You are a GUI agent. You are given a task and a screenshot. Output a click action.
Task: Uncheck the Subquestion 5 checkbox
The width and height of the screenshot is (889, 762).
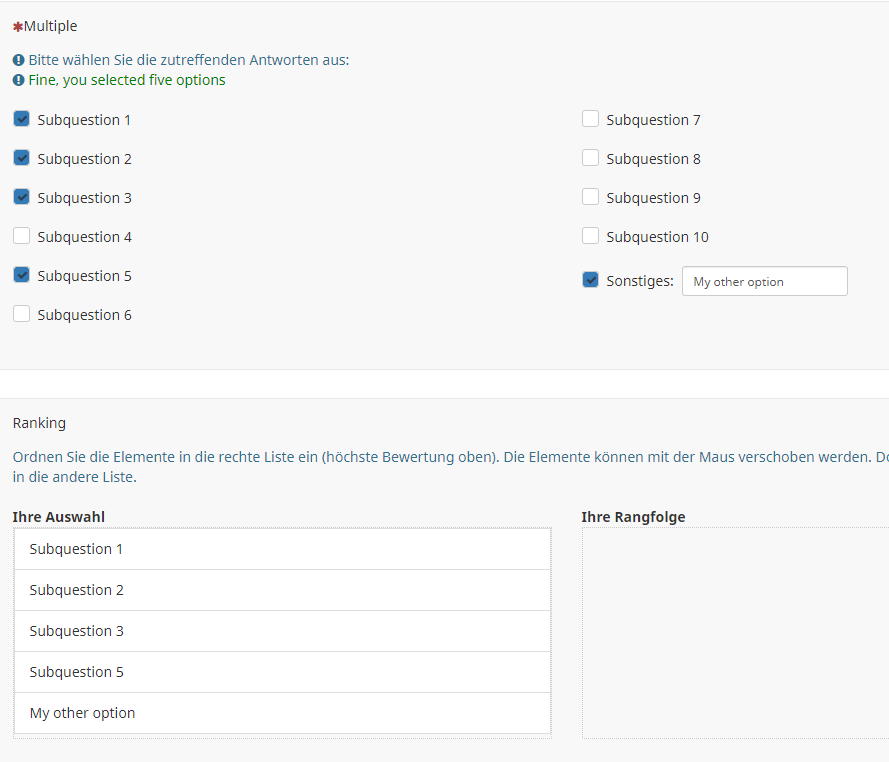point(21,275)
